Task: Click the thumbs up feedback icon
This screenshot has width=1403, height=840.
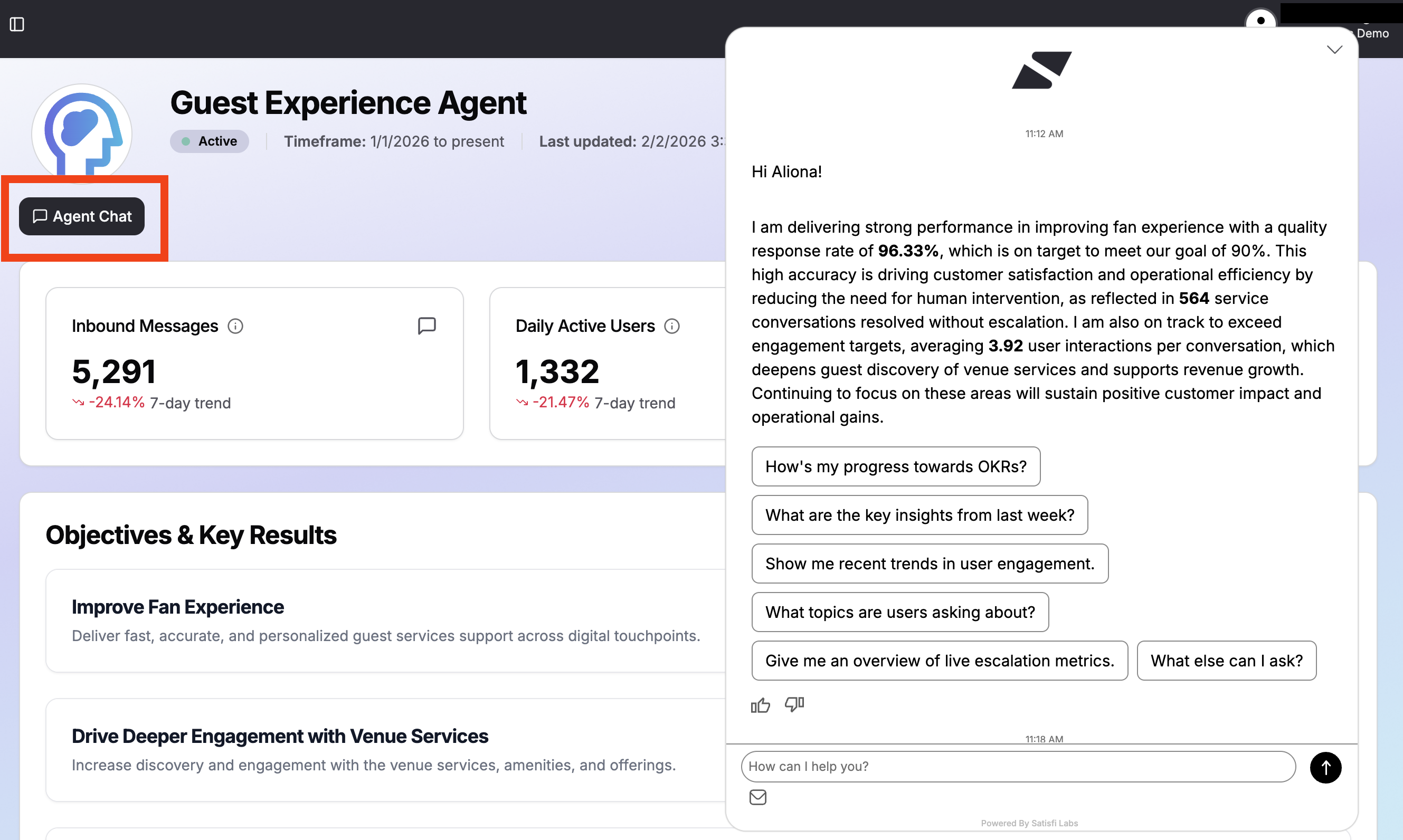Action: [x=760, y=705]
